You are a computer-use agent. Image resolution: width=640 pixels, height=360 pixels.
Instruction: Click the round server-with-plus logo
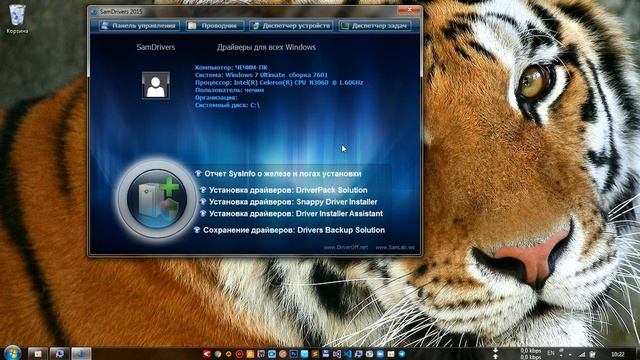tap(157, 199)
